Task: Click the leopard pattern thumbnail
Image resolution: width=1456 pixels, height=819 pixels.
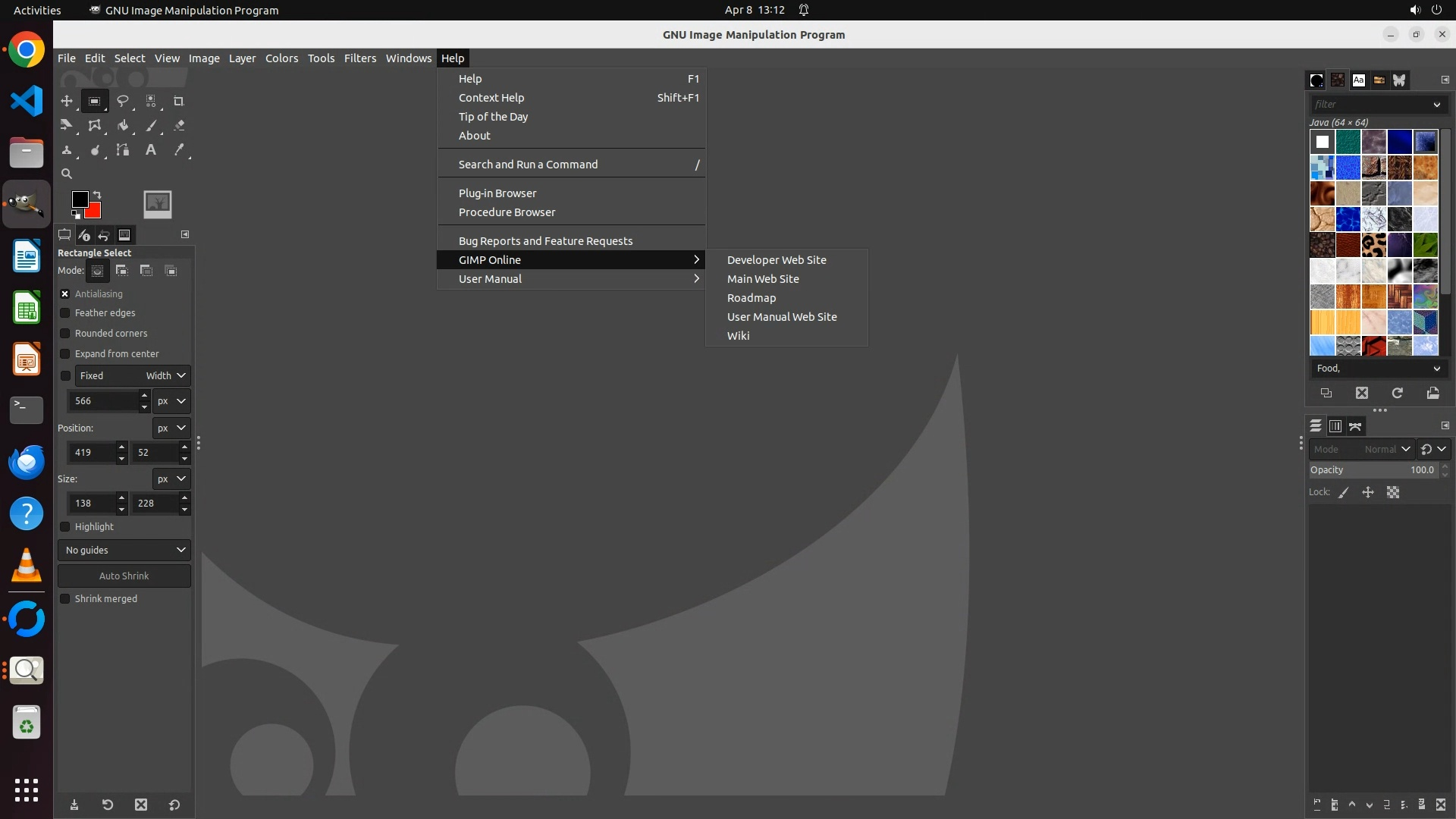Action: [1373, 245]
